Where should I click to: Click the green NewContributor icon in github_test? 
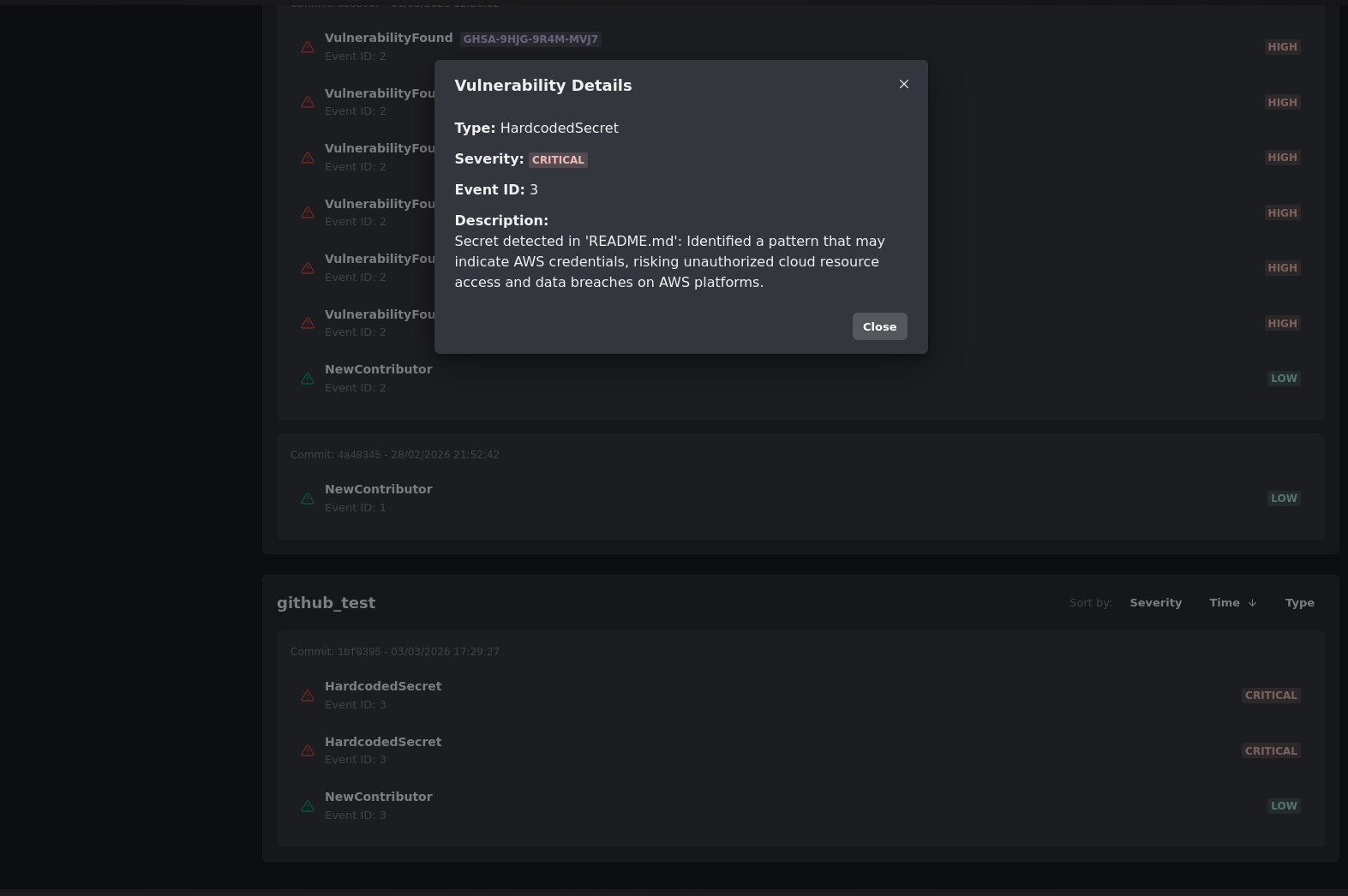308,806
